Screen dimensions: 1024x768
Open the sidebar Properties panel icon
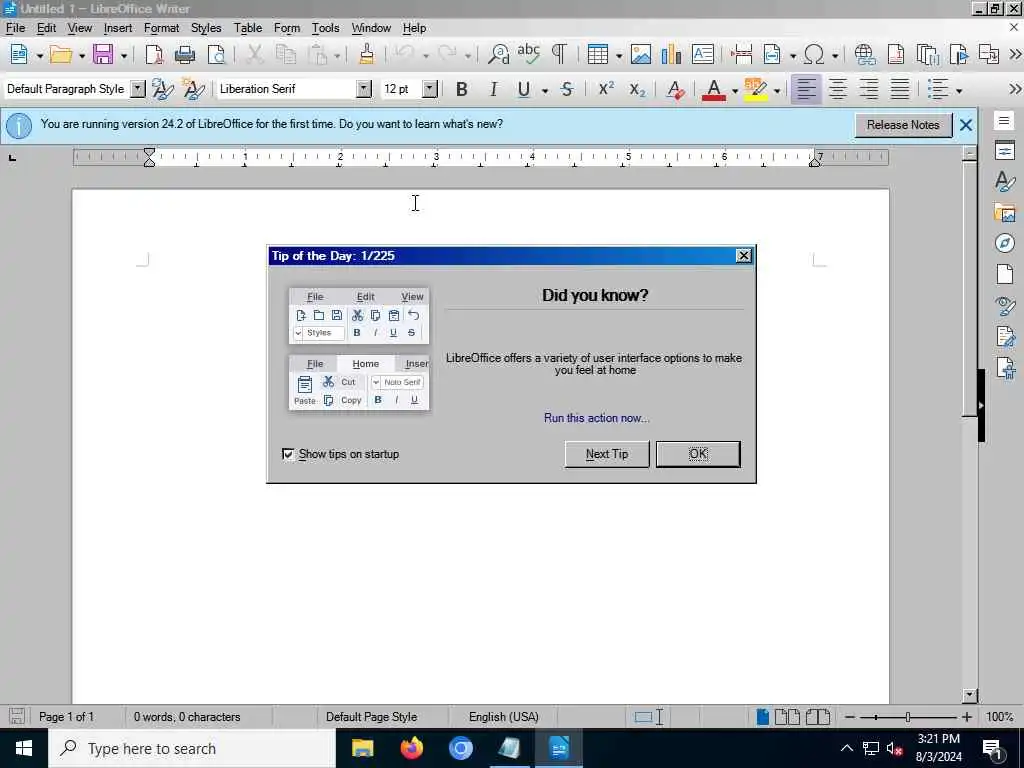[x=1004, y=151]
